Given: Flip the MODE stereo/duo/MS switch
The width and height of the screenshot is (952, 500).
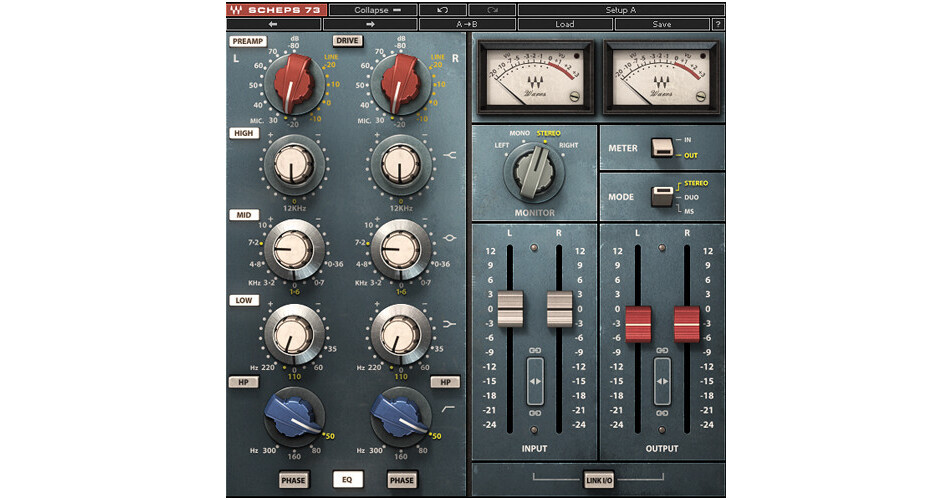Looking at the screenshot, I should click(x=662, y=196).
